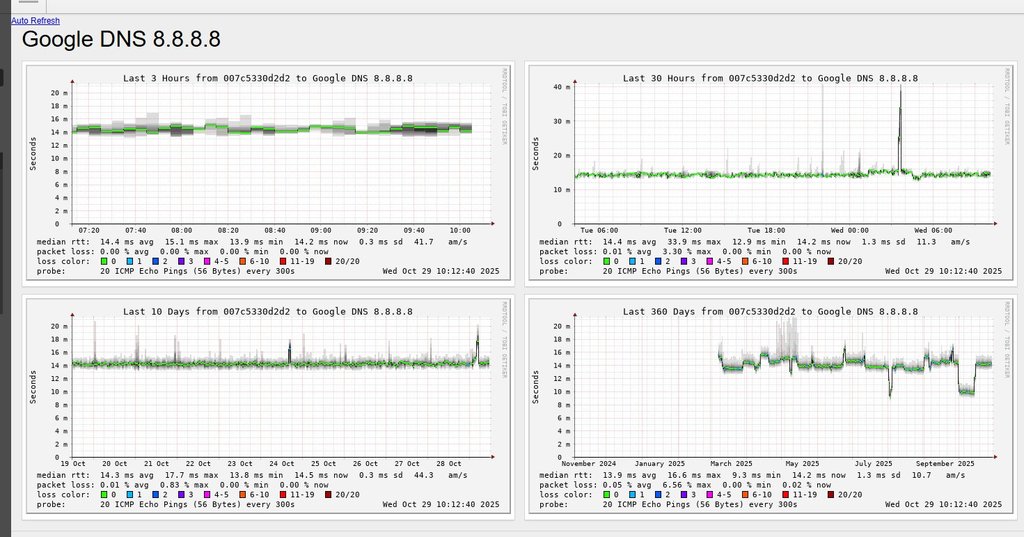Click green 0 loss swatch in 10 Days graph
This screenshot has height=537, width=1024.
tap(104, 495)
